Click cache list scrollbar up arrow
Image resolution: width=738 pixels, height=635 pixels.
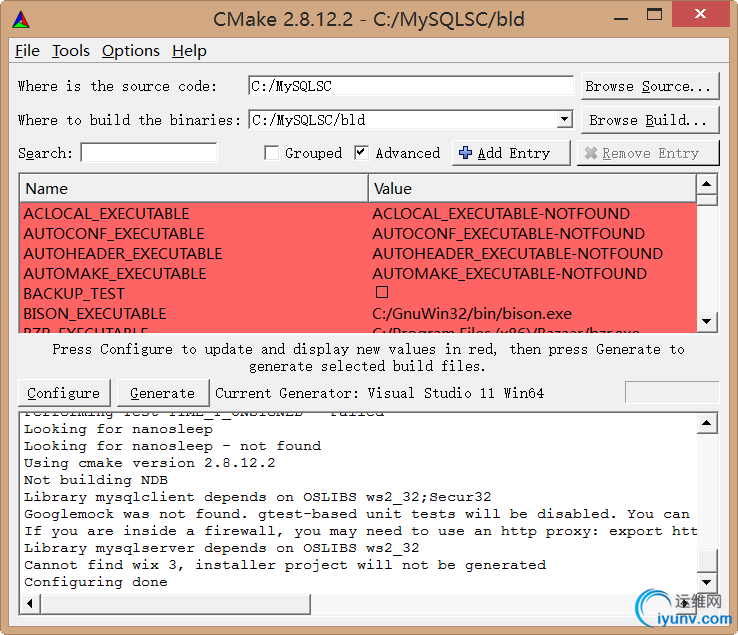point(706,184)
